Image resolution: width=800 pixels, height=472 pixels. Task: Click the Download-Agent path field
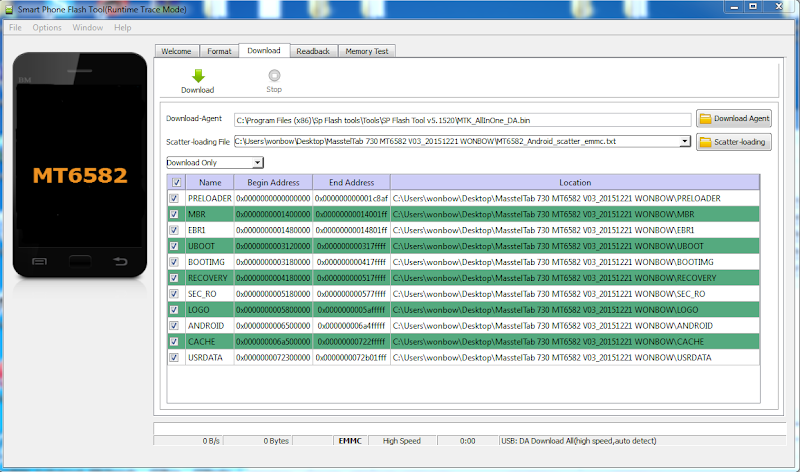463,120
